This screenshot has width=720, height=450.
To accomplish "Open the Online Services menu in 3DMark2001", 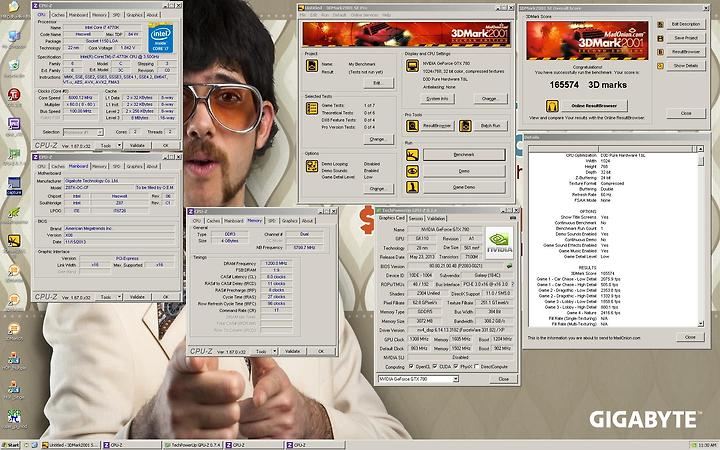I will (x=365, y=15).
